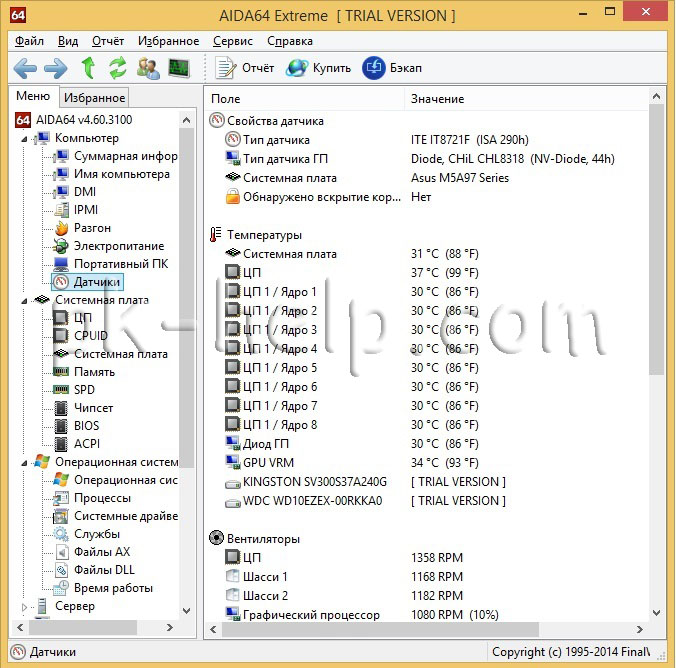Open the SPD tree item
Image resolution: width=676 pixels, height=668 pixels.
point(74,390)
